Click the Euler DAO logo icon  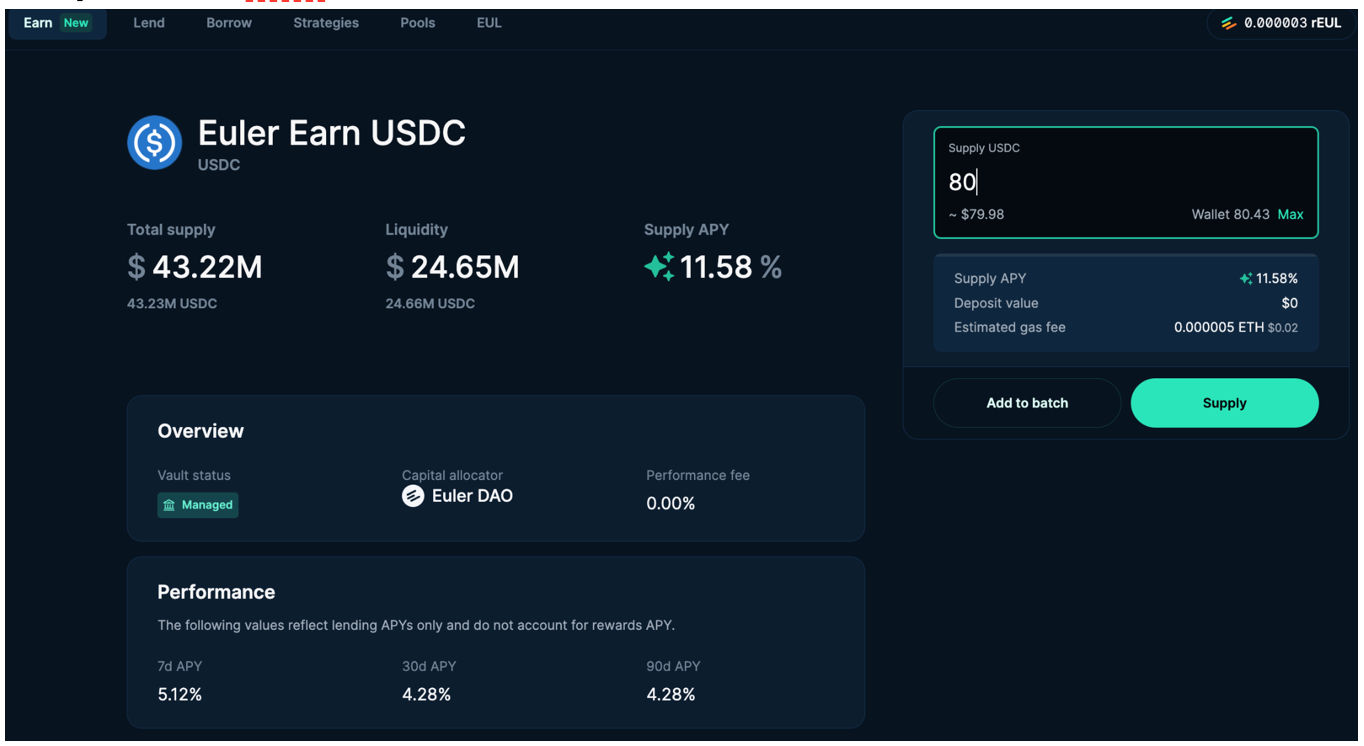(413, 496)
